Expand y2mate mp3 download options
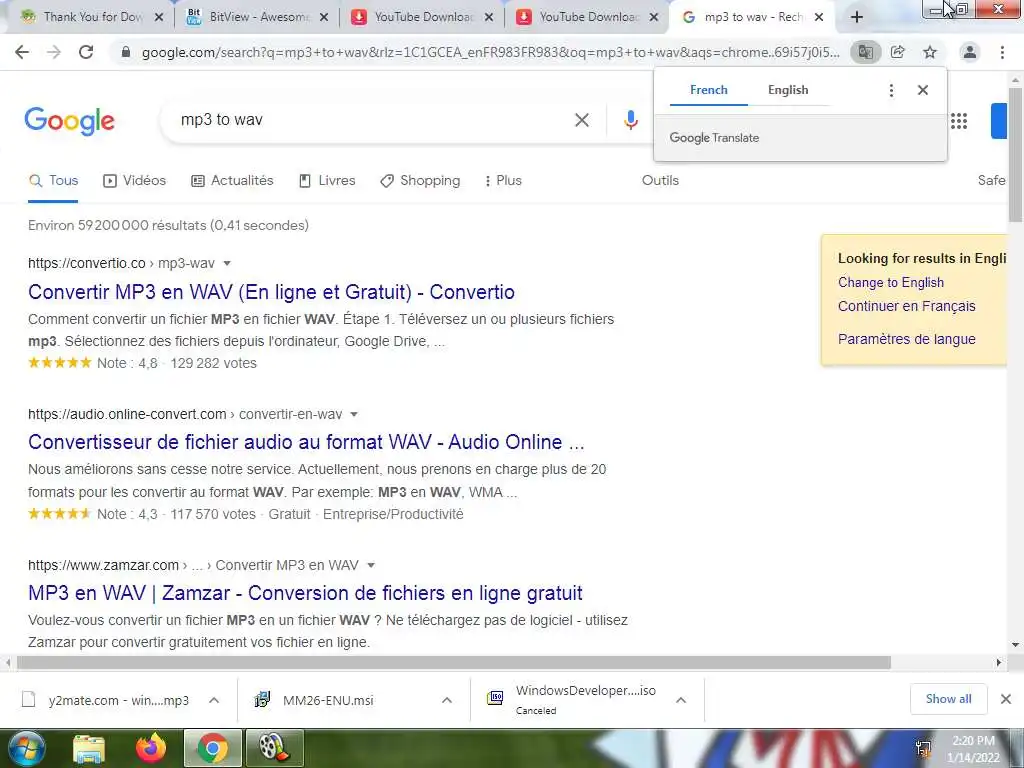This screenshot has height=768, width=1024. (x=214, y=700)
